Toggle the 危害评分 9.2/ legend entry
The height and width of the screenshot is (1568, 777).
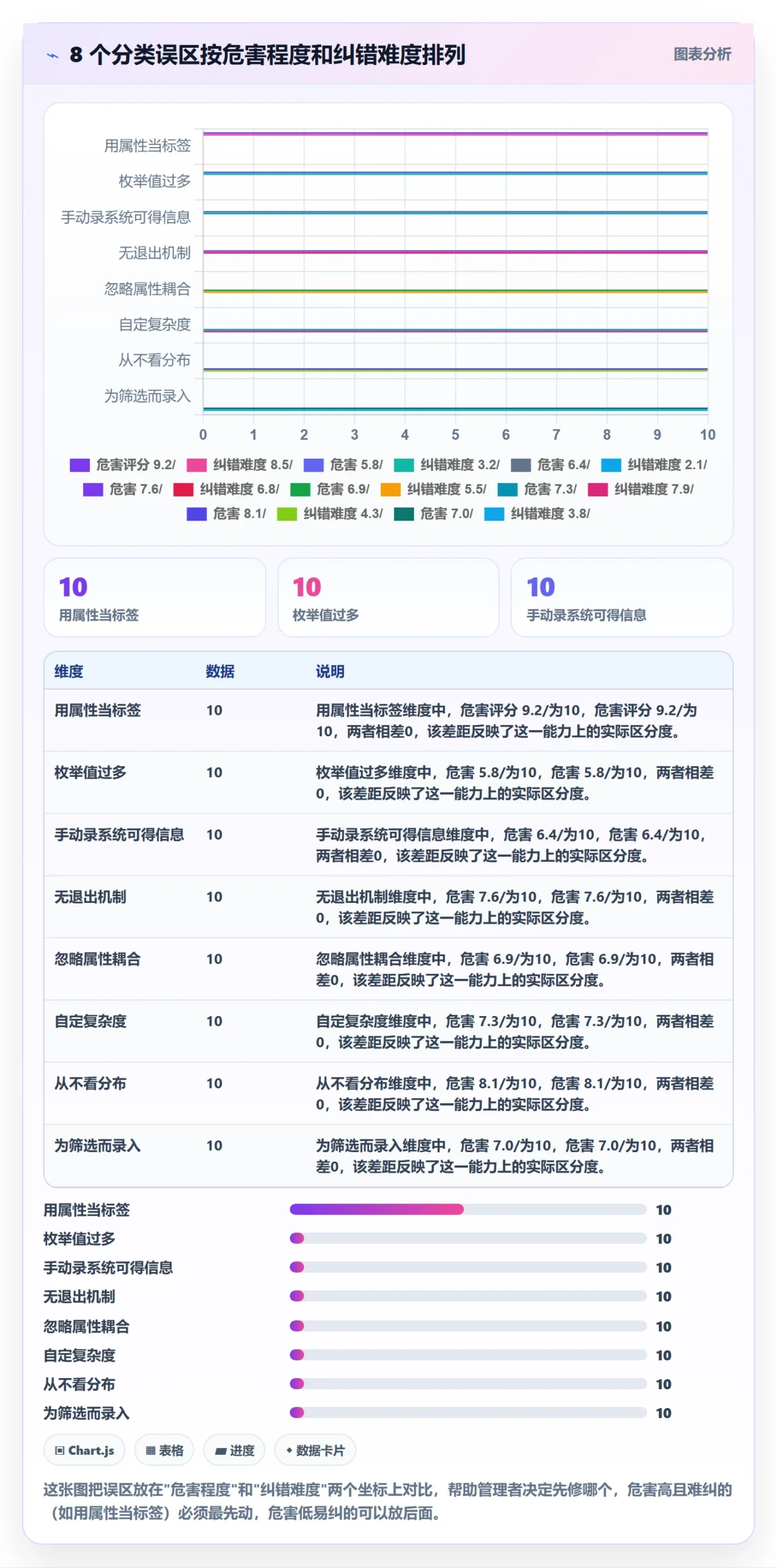(x=122, y=465)
